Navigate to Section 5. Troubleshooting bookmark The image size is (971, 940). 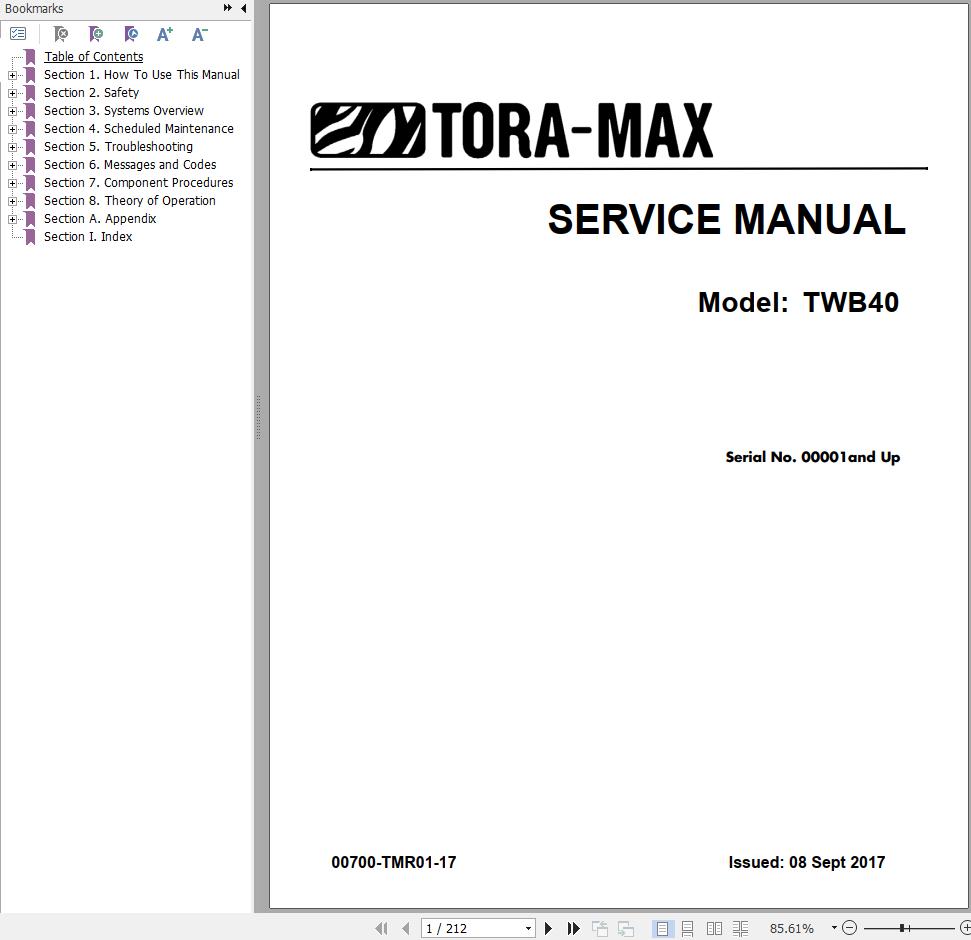[x=118, y=146]
